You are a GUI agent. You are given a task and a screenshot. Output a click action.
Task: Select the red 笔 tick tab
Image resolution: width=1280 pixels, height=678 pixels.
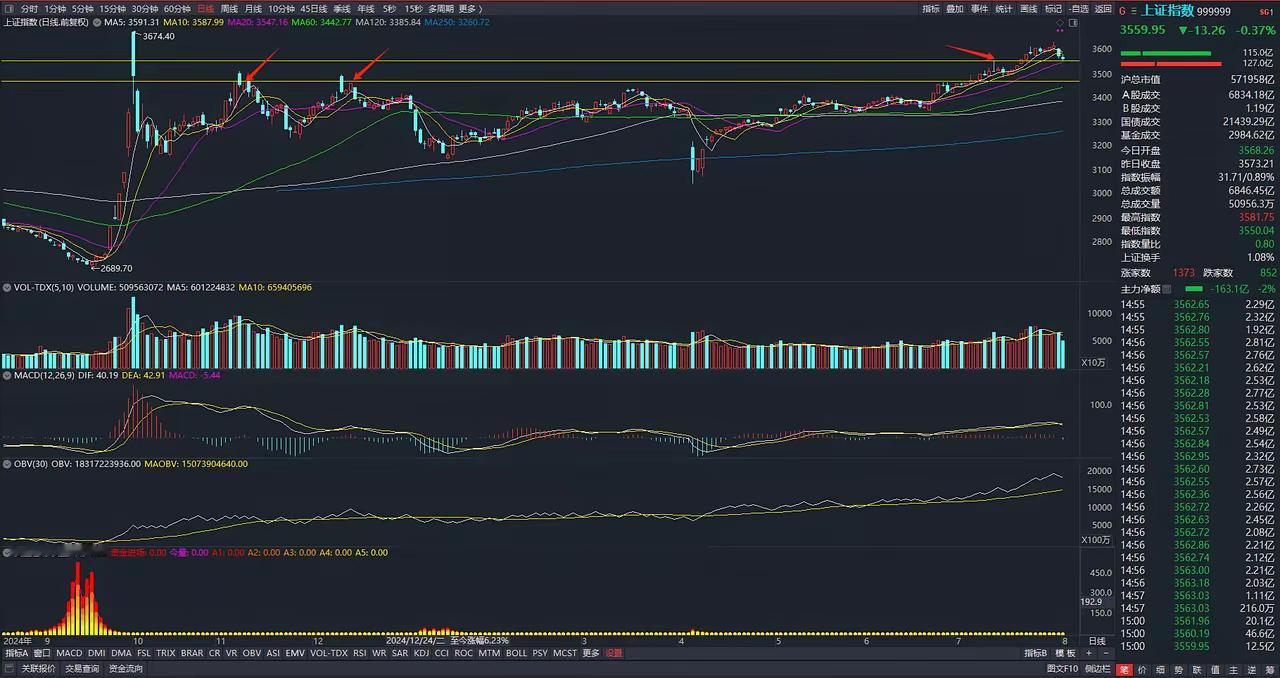pyautogui.click(x=1124, y=669)
